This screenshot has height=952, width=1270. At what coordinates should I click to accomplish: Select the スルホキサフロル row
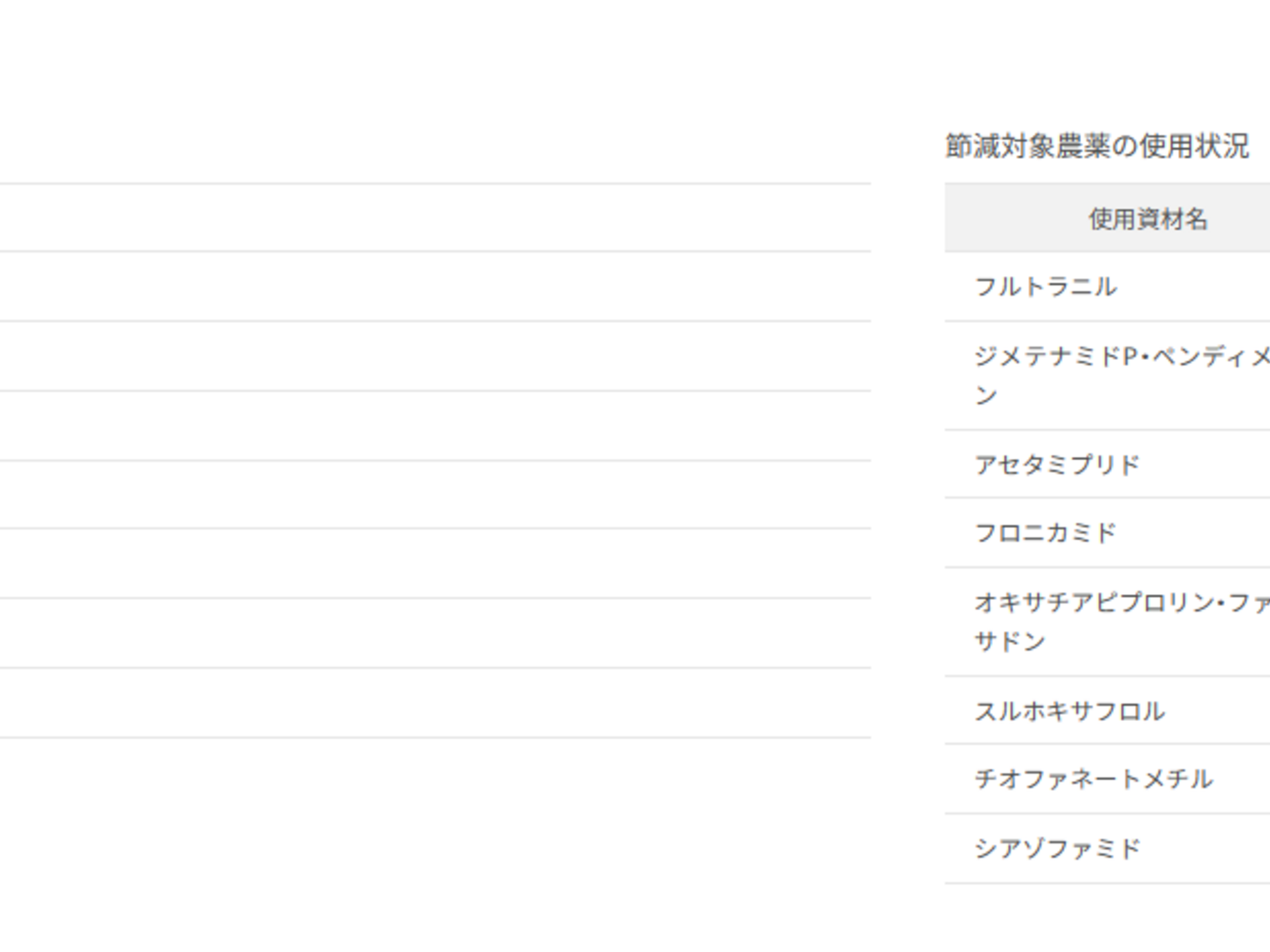tap(1070, 710)
